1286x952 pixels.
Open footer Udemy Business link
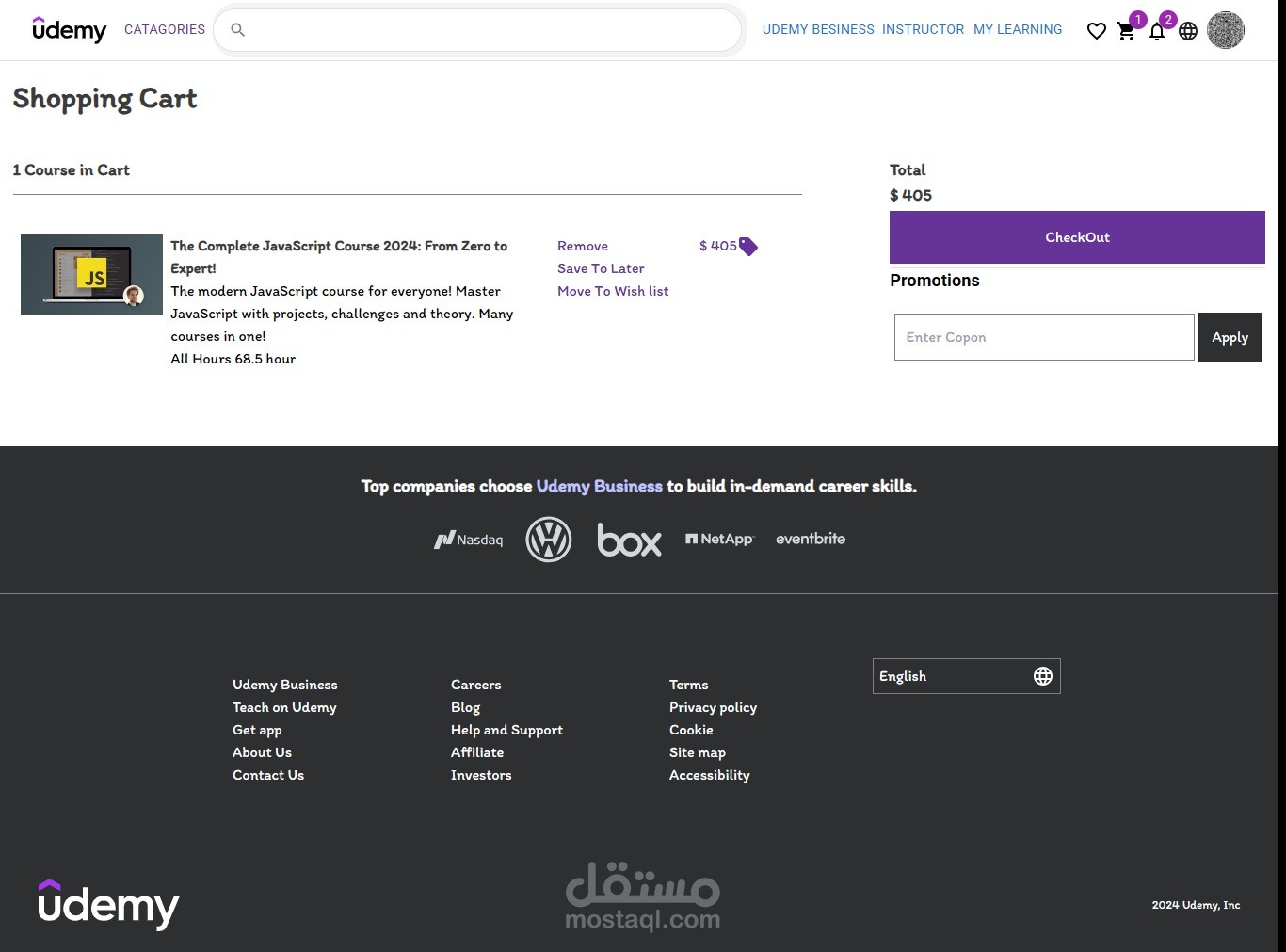tap(285, 685)
